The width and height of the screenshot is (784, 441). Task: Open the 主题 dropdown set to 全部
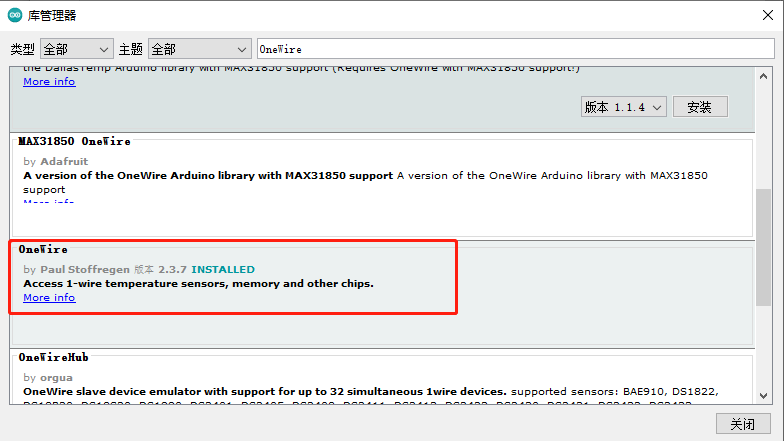coord(200,49)
